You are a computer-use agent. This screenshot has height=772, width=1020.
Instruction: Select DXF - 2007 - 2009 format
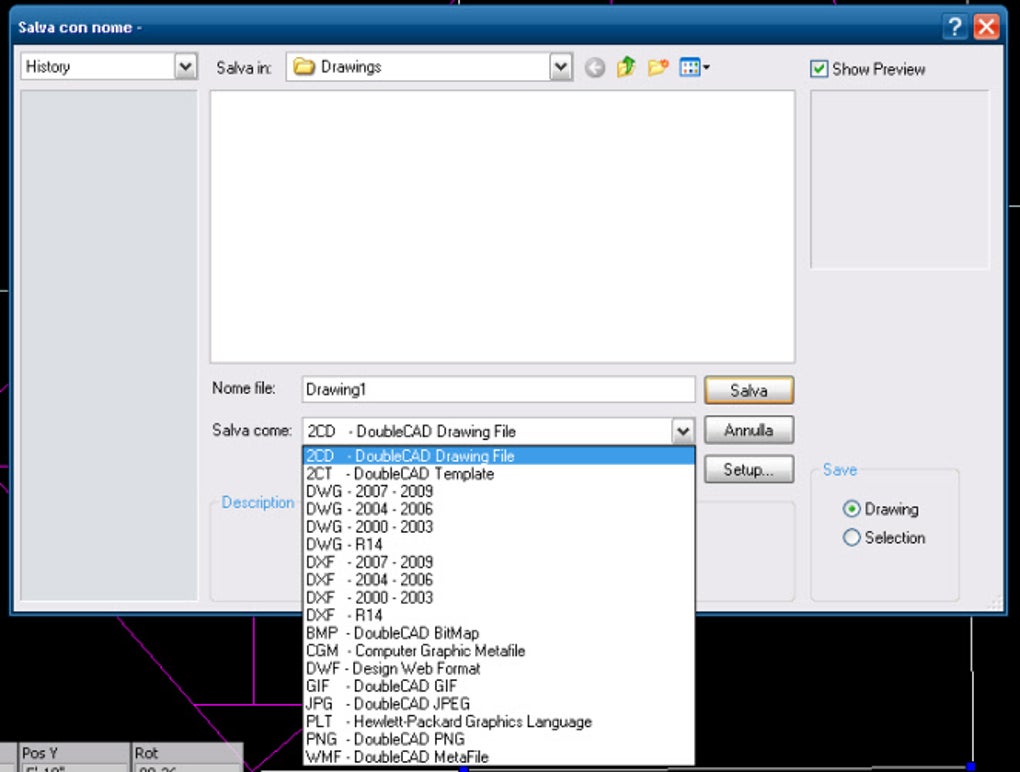point(499,562)
